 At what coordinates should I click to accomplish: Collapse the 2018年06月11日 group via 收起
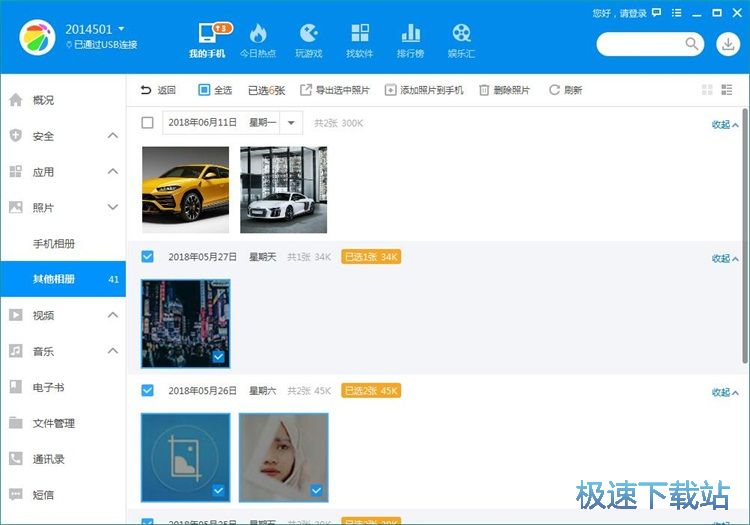725,125
